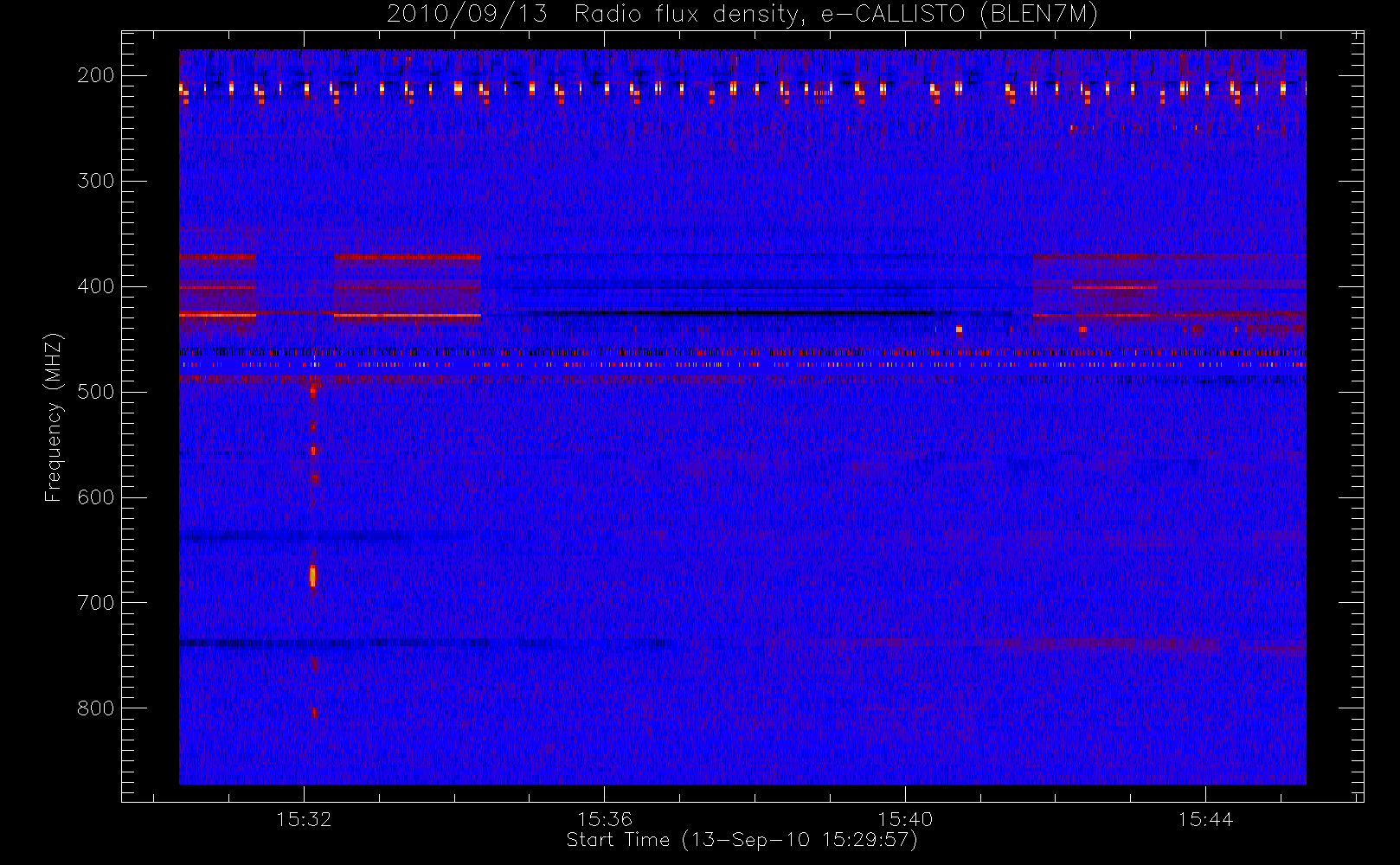Click the 200 frequency tick label
Viewport: 1400px width, 865px height.
[95, 75]
